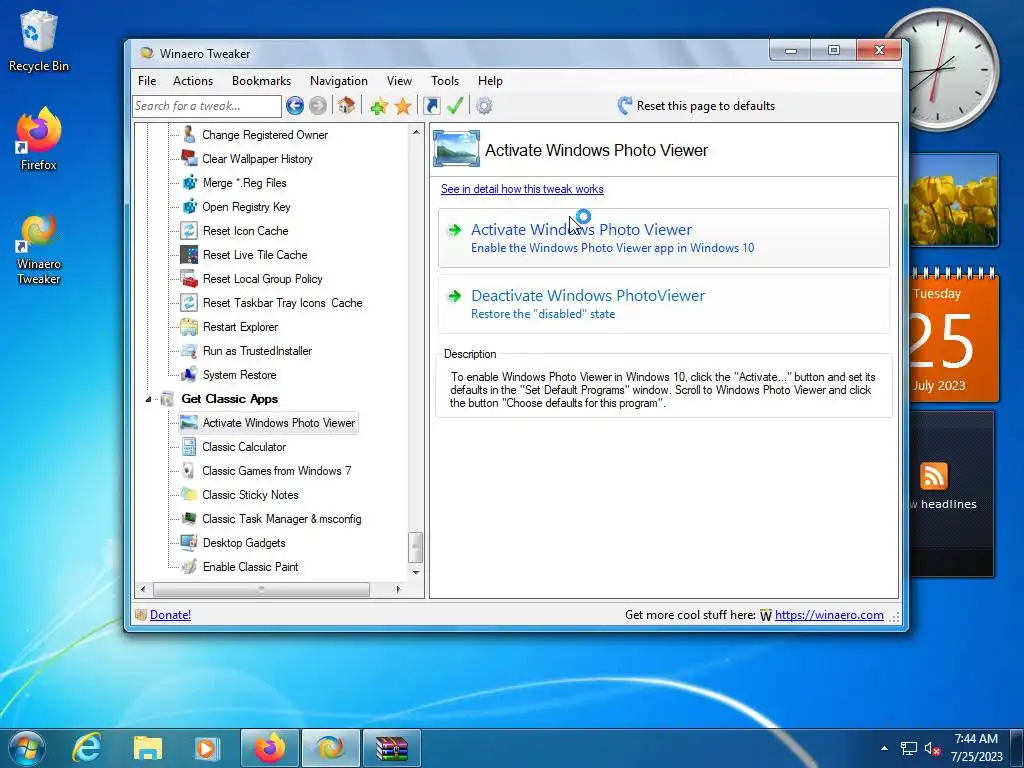1024x768 pixels.
Task: Click the Restart Explorer icon
Action: click(x=189, y=327)
